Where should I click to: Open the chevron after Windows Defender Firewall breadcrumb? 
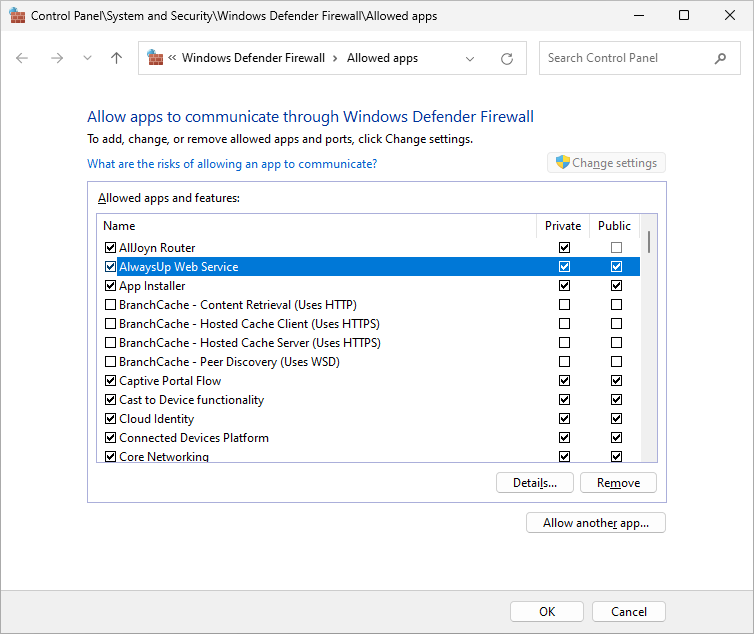(x=335, y=58)
